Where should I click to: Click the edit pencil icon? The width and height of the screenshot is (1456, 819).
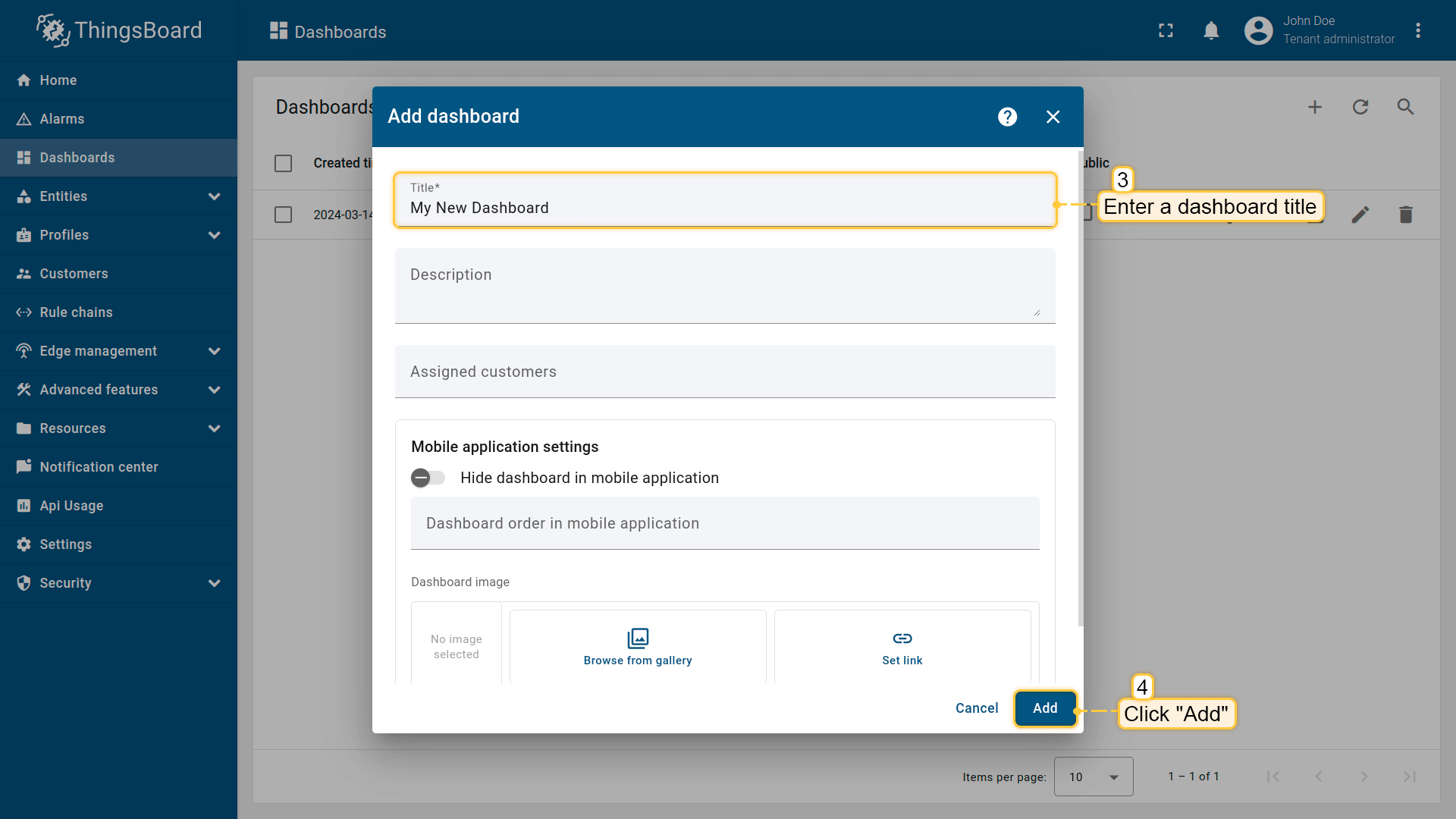coord(1360,215)
